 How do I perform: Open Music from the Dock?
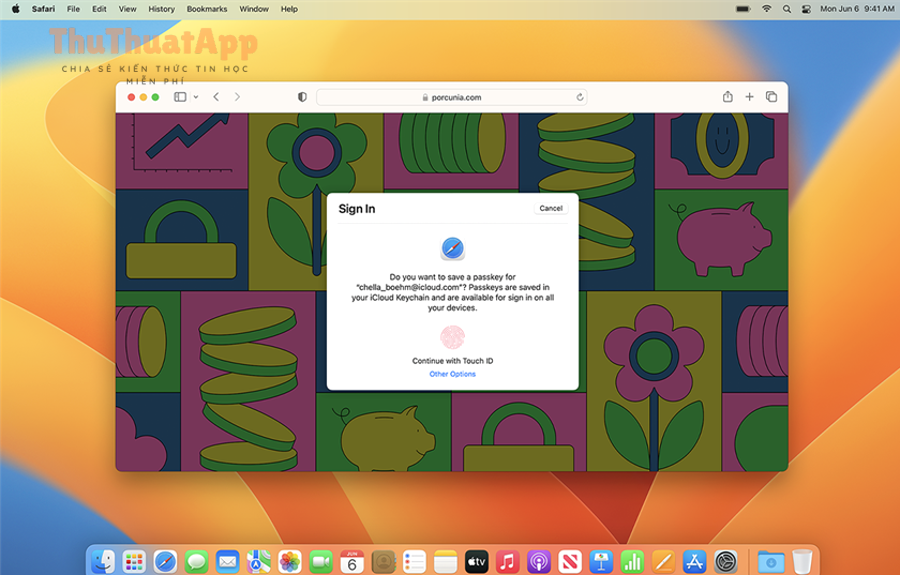coord(507,561)
